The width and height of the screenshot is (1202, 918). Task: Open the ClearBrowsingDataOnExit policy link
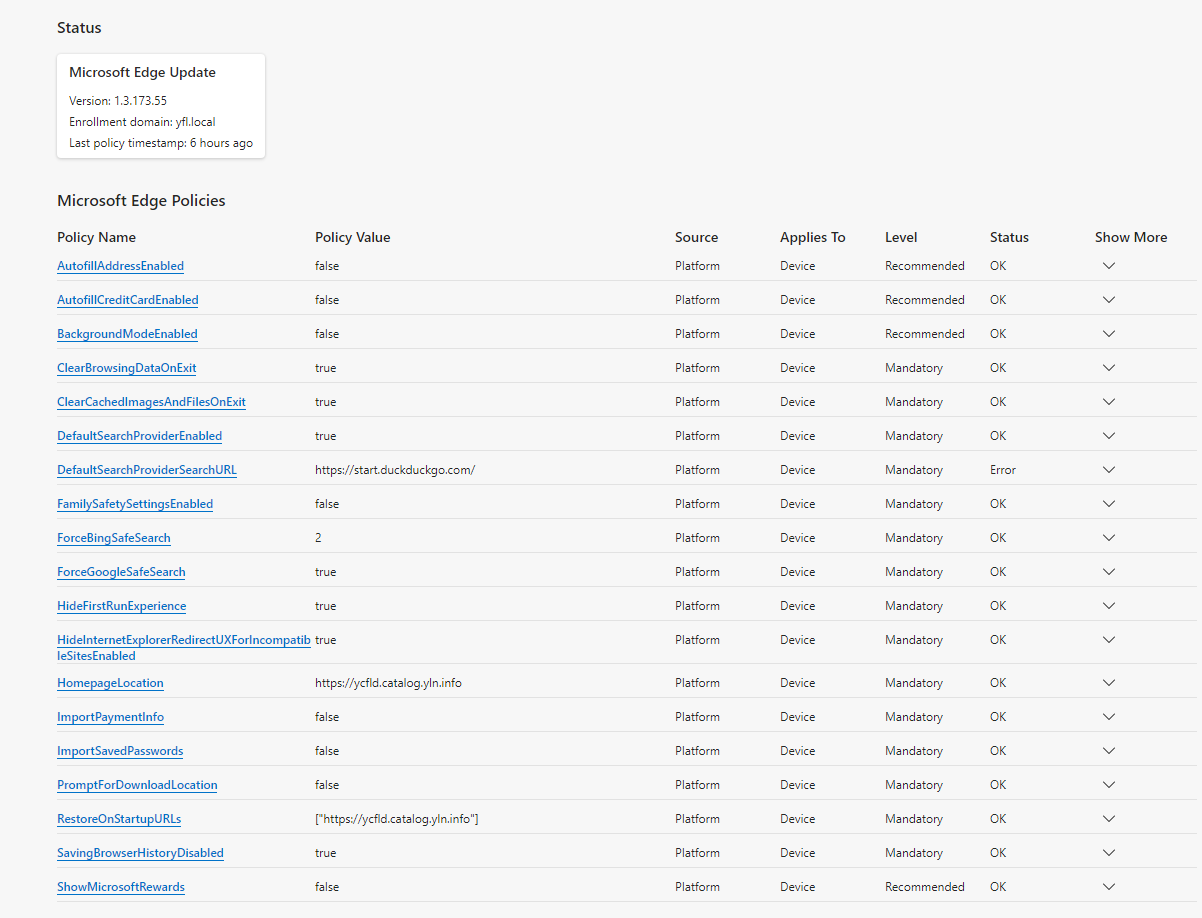click(x=126, y=368)
